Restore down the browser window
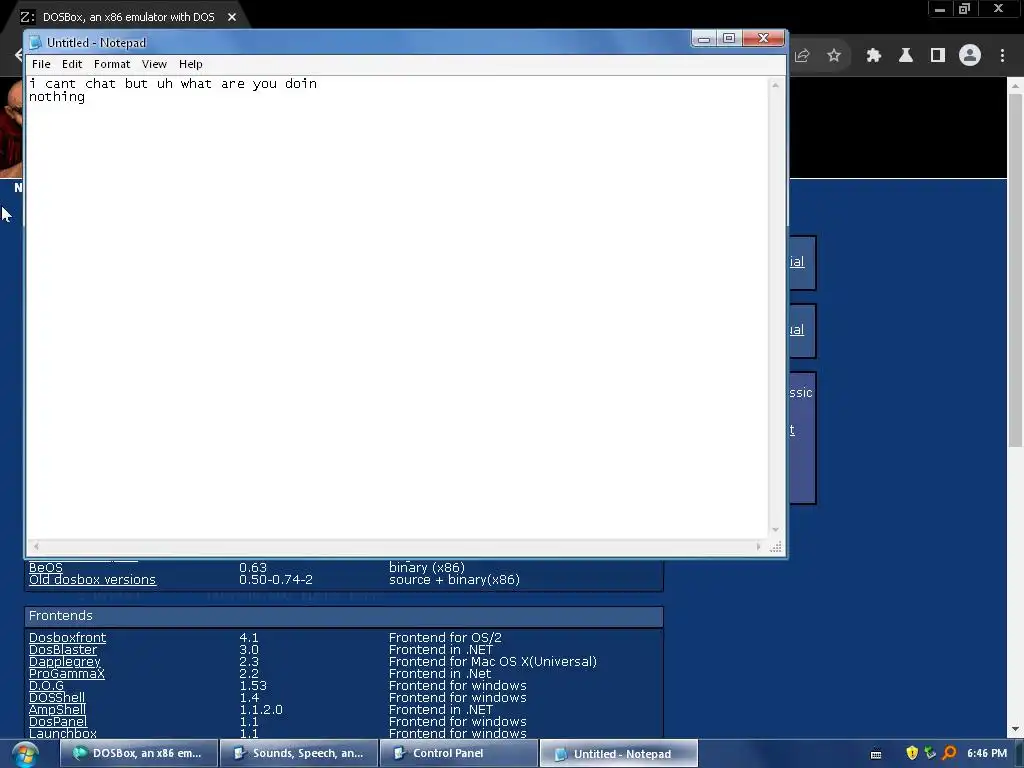This screenshot has height=768, width=1024. tap(965, 9)
